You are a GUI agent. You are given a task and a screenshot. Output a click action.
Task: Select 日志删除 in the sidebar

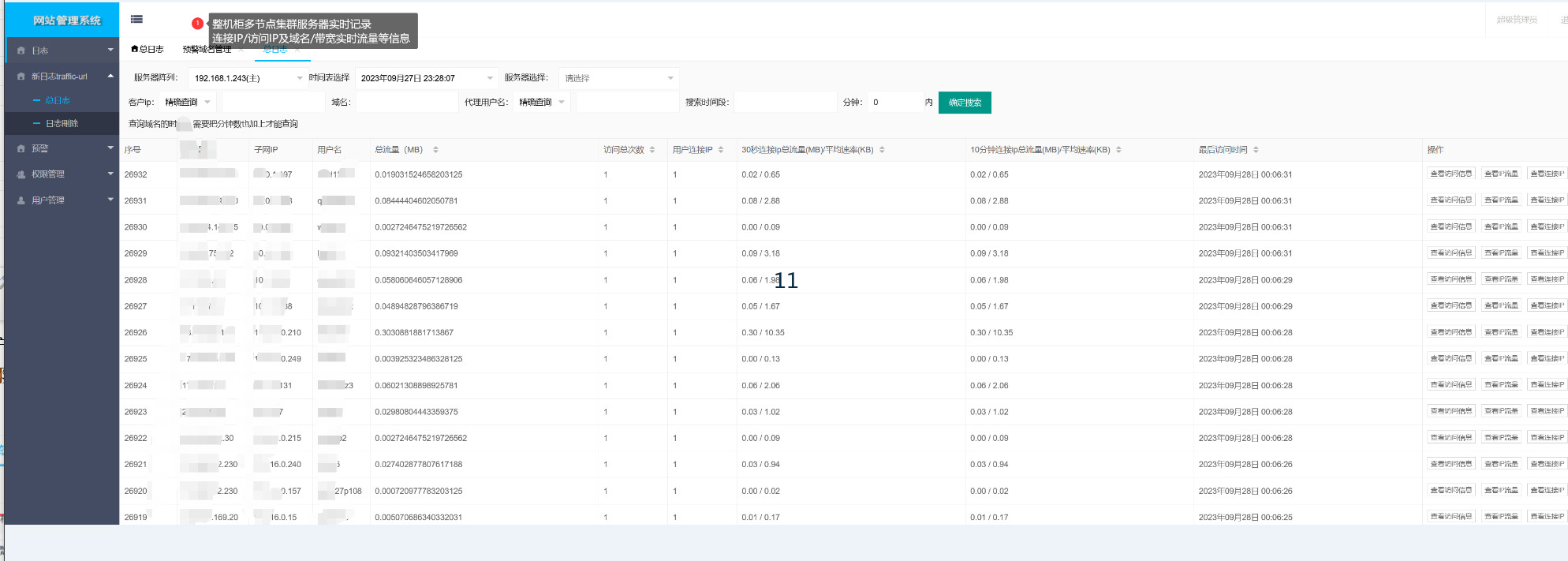click(x=62, y=124)
